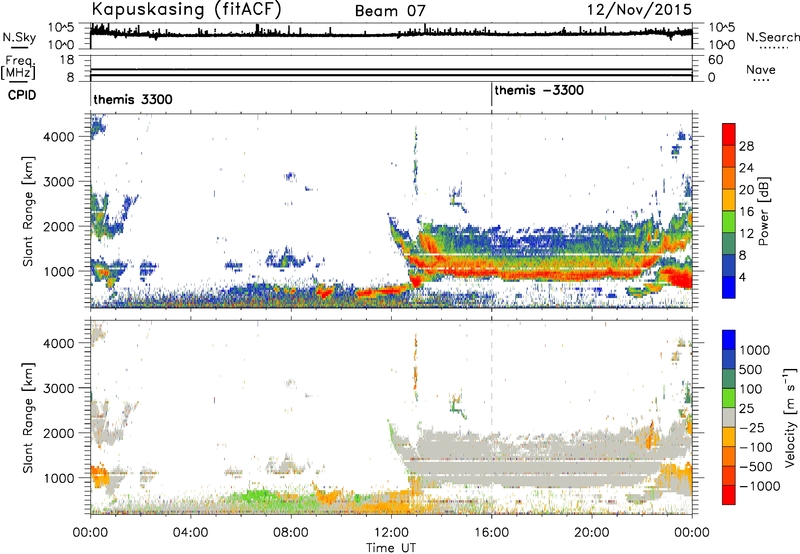Click the green velocity segment of colorbar
This screenshot has height=554, width=800.
click(729, 398)
